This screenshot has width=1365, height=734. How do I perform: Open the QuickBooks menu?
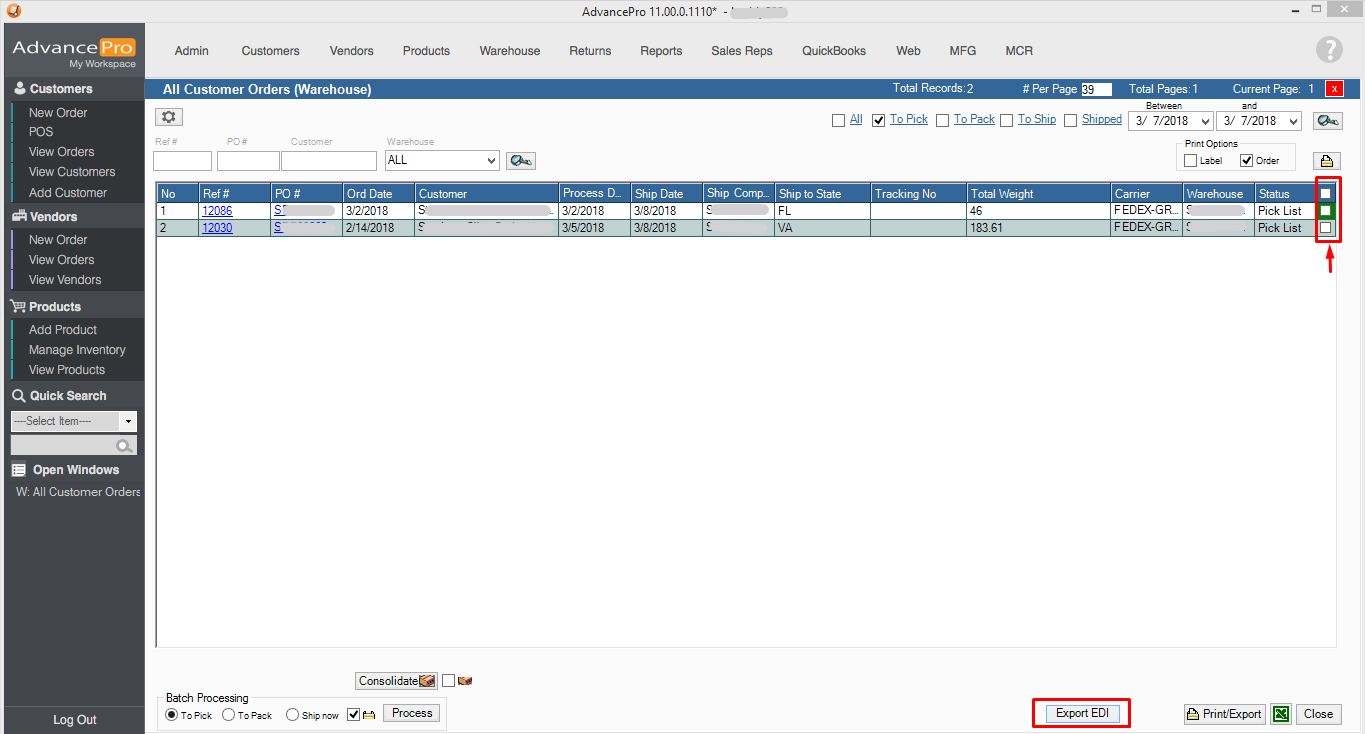[833, 50]
